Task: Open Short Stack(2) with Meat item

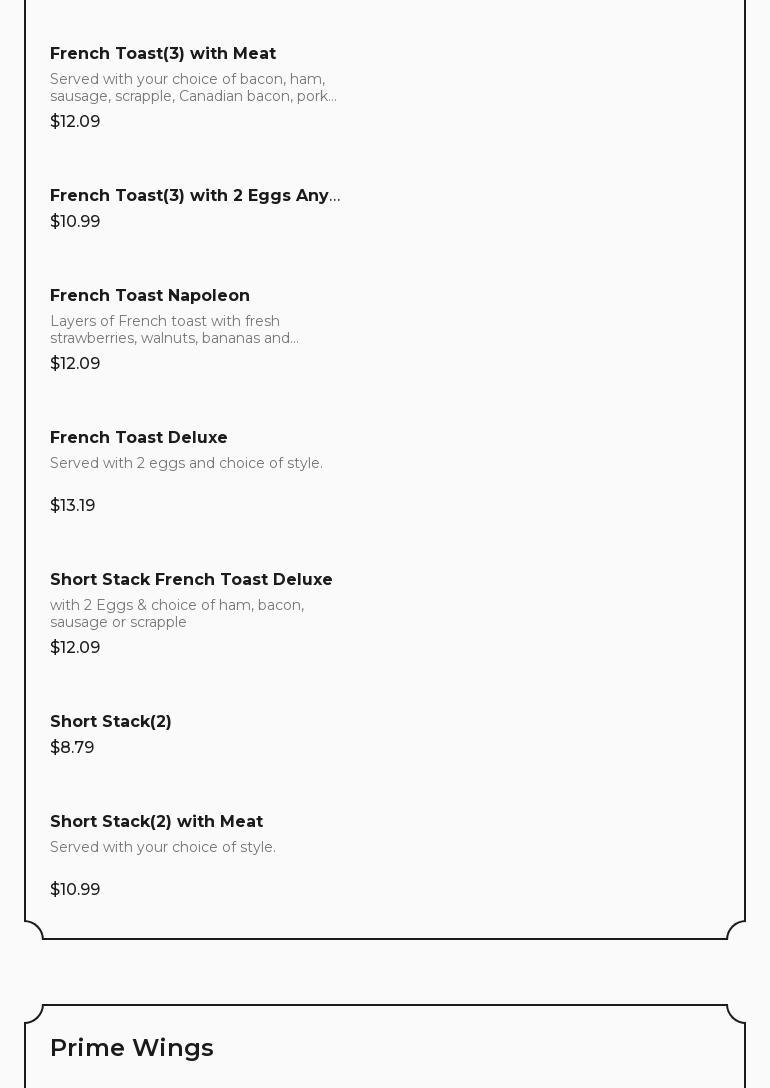Action: tap(157, 822)
